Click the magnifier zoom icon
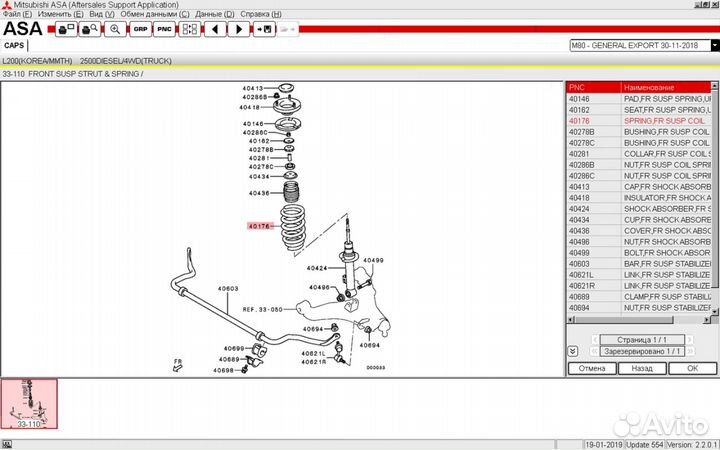Screen dimensions: 720x450 coord(116,30)
